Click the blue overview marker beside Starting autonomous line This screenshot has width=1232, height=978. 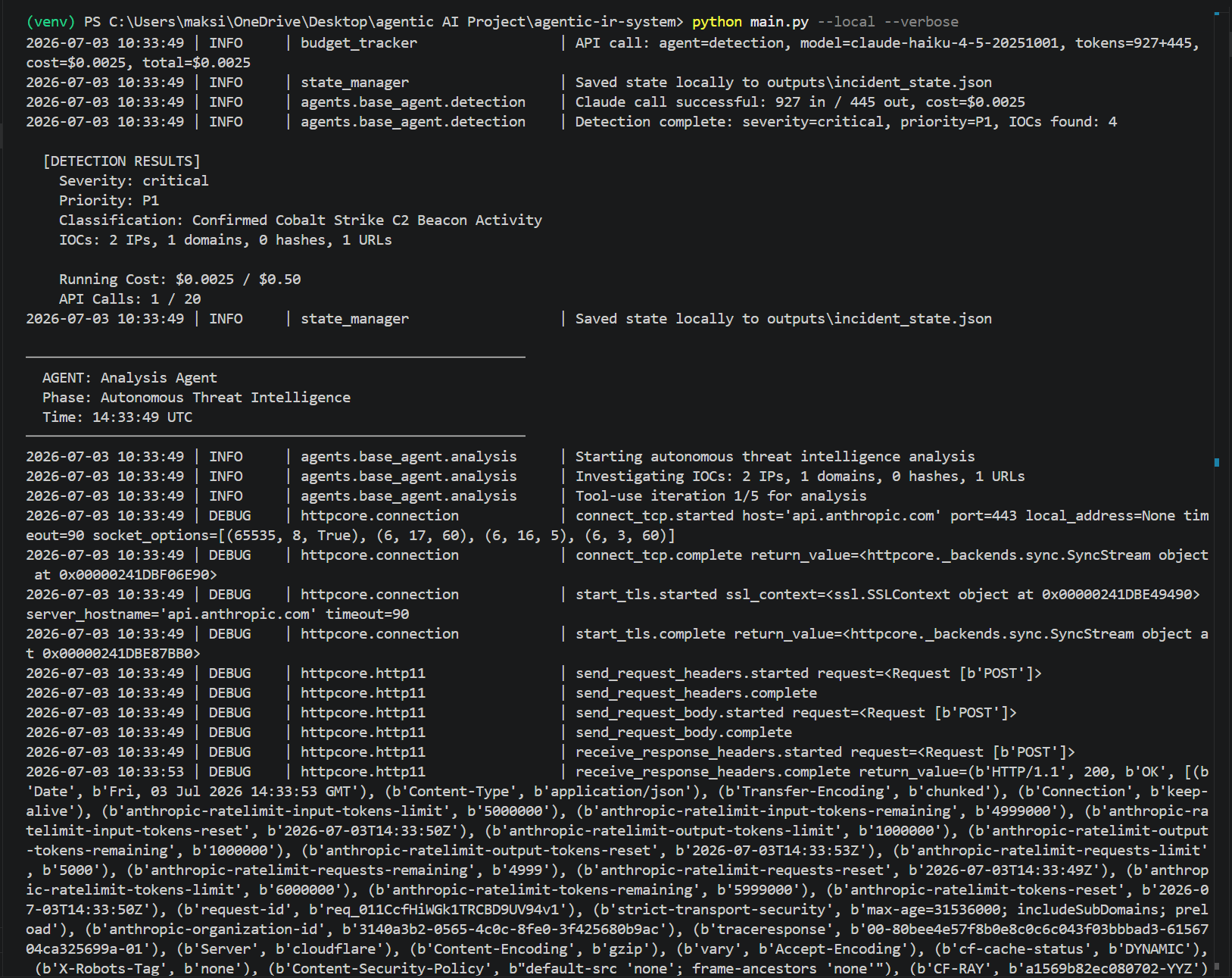coord(1217,462)
